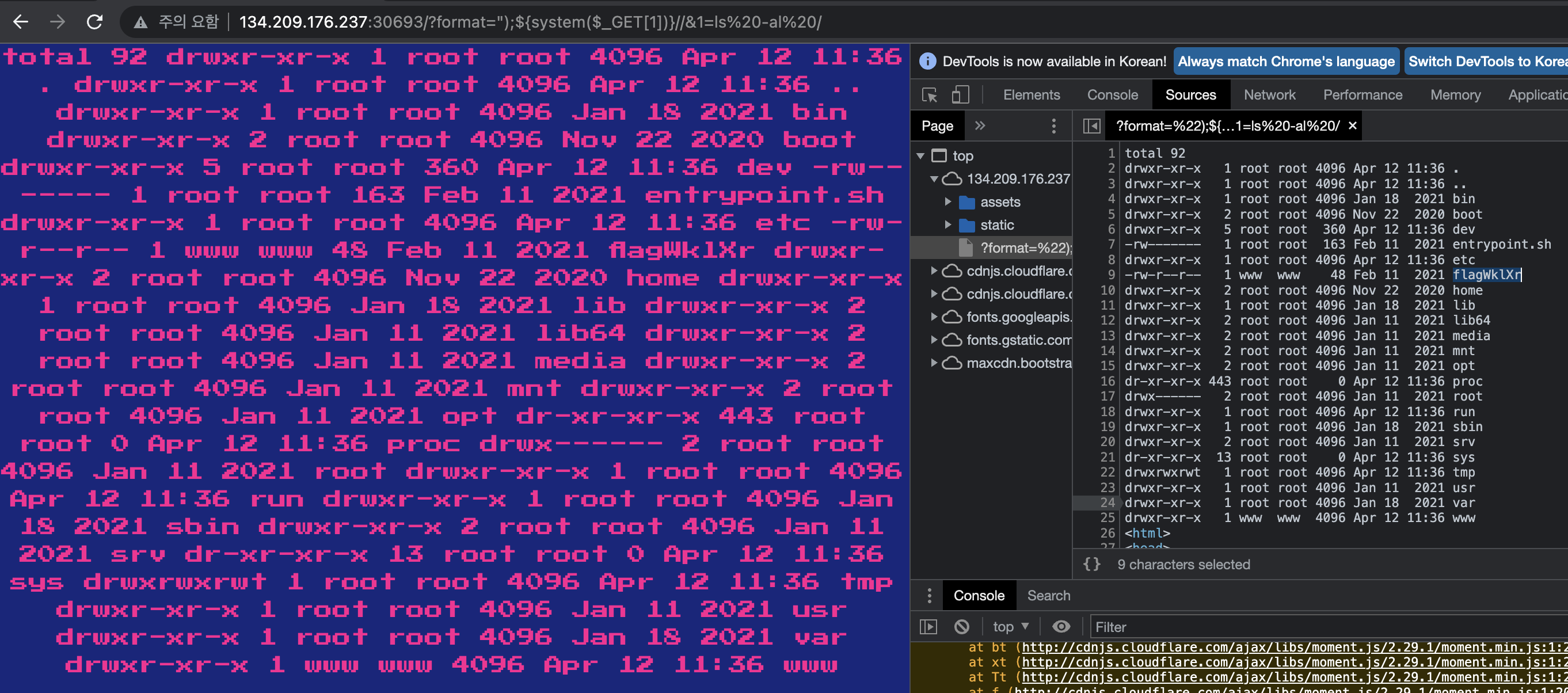Click the first cdnjs.cloudflare cloud icon
1568x693 pixels.
pyautogui.click(x=952, y=271)
